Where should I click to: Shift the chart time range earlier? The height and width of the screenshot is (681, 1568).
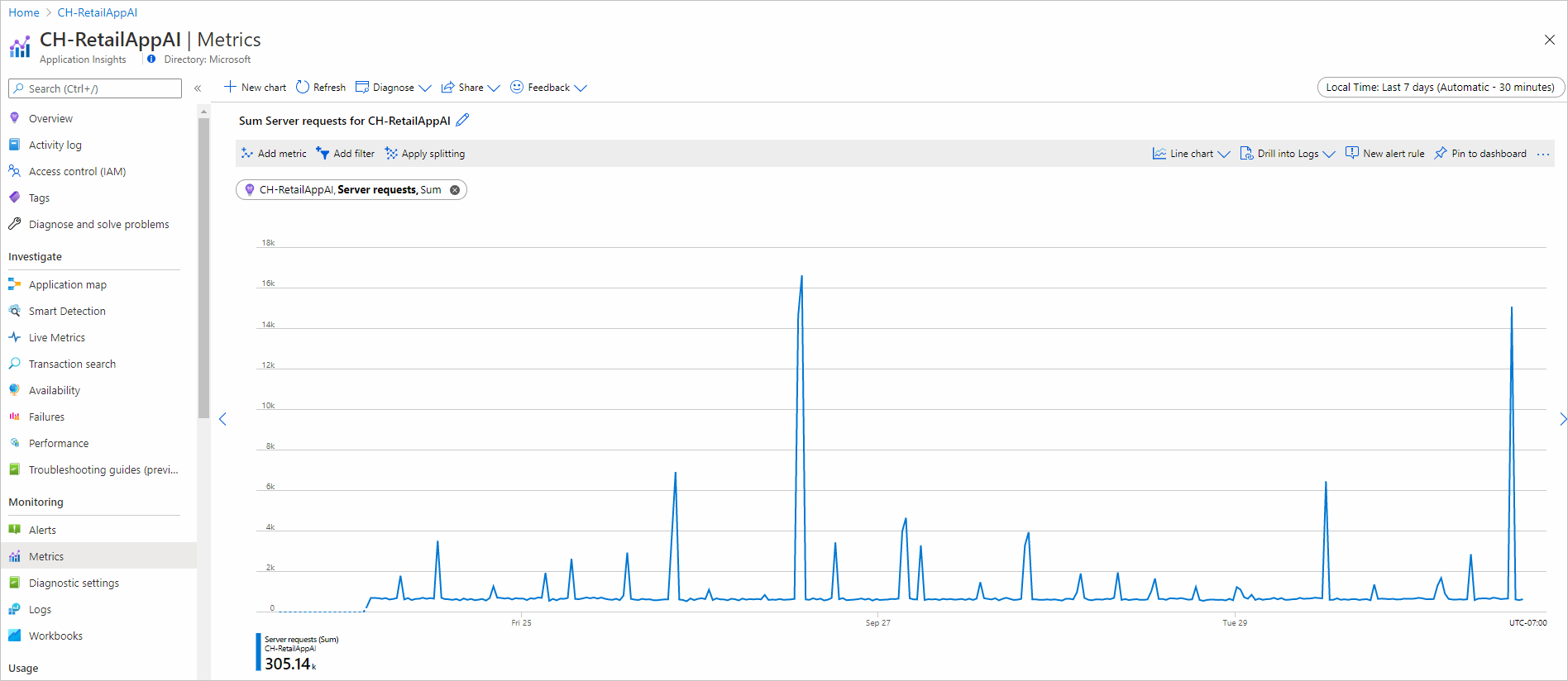(222, 419)
